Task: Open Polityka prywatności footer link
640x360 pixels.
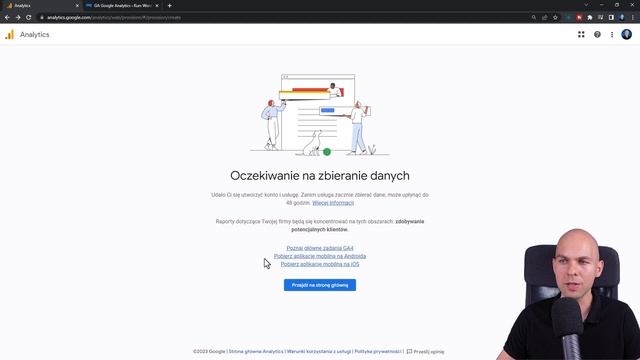Action: 378,351
